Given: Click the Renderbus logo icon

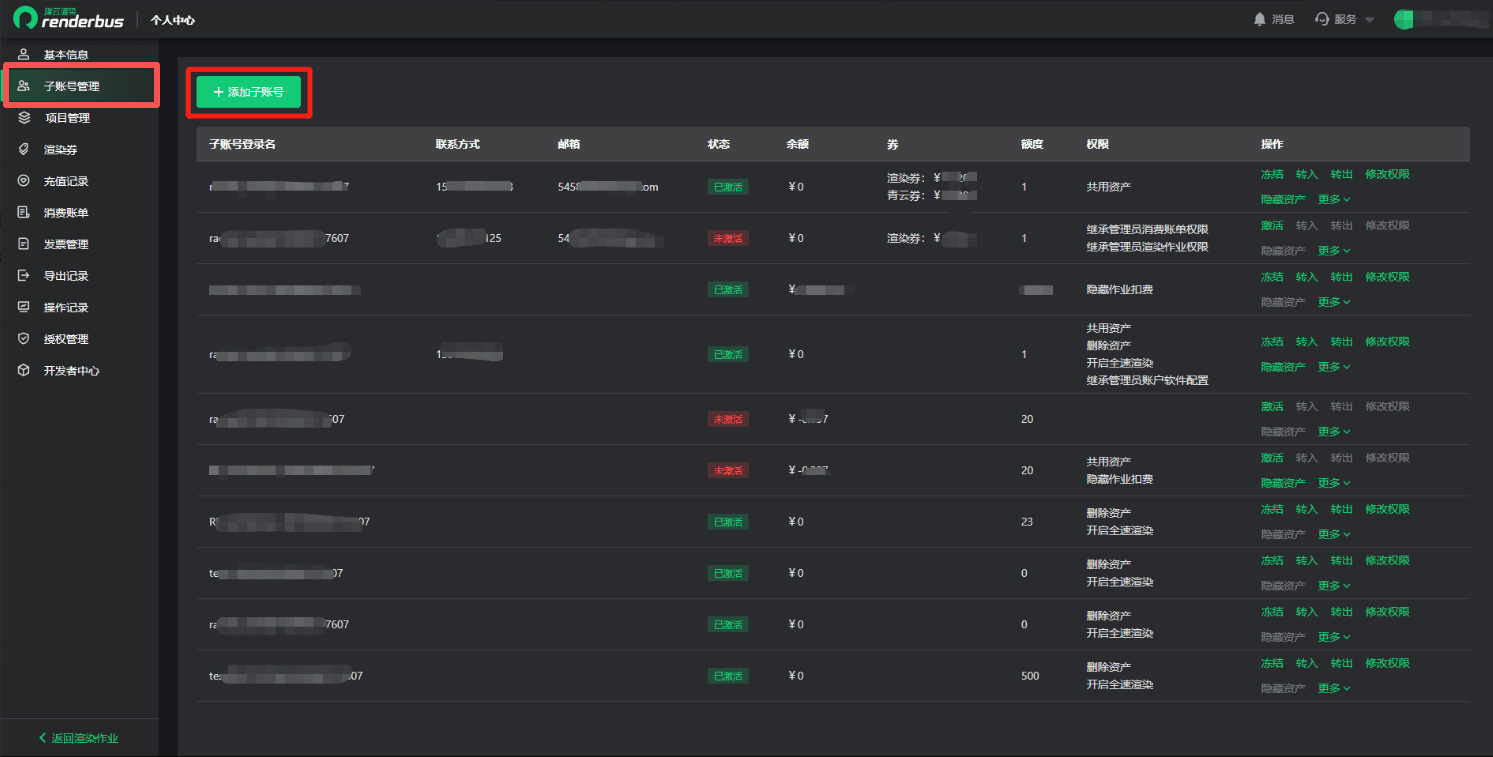Looking at the screenshot, I should 25,19.
